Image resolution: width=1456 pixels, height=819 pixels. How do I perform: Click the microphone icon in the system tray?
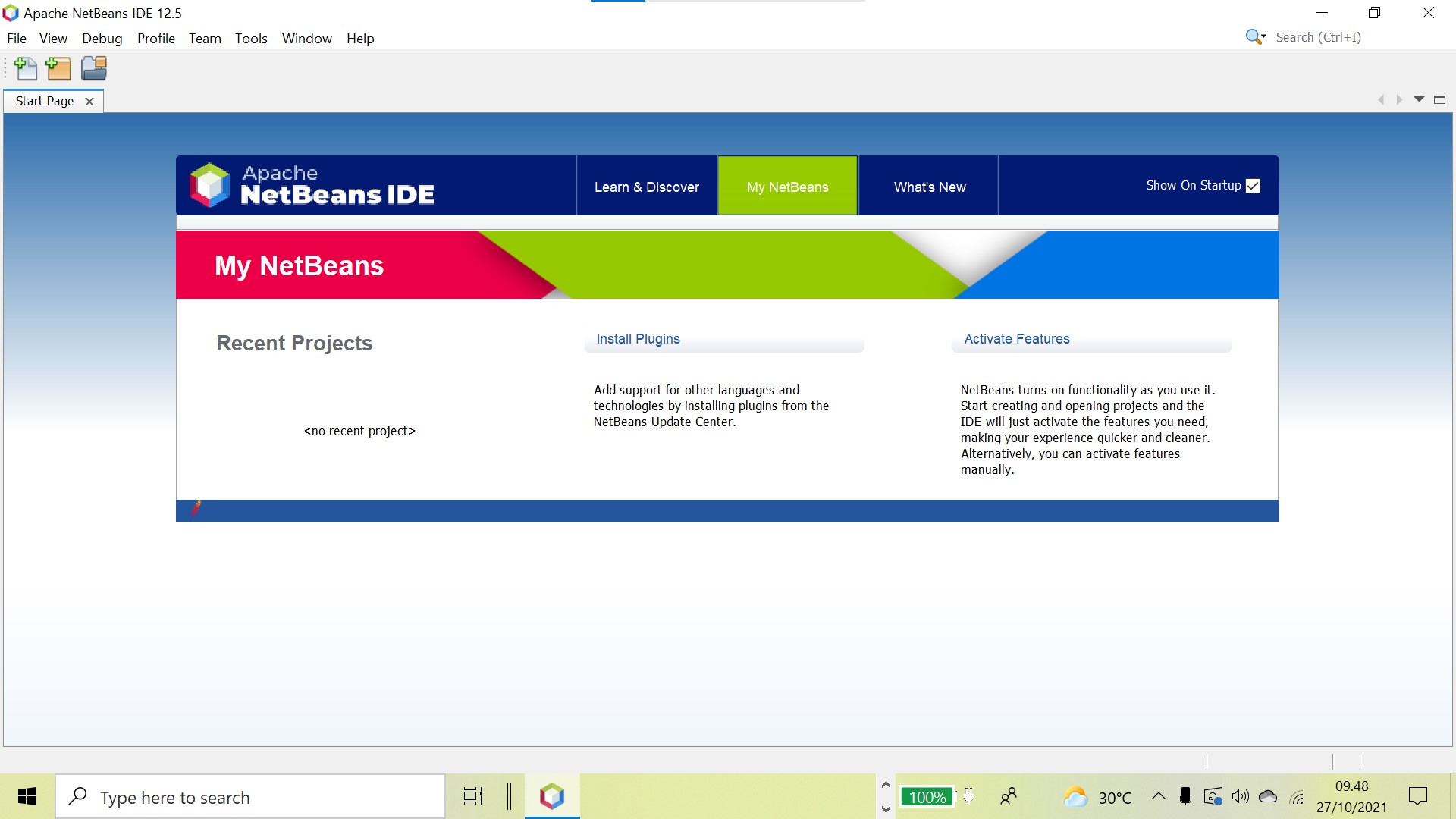pos(1186,796)
